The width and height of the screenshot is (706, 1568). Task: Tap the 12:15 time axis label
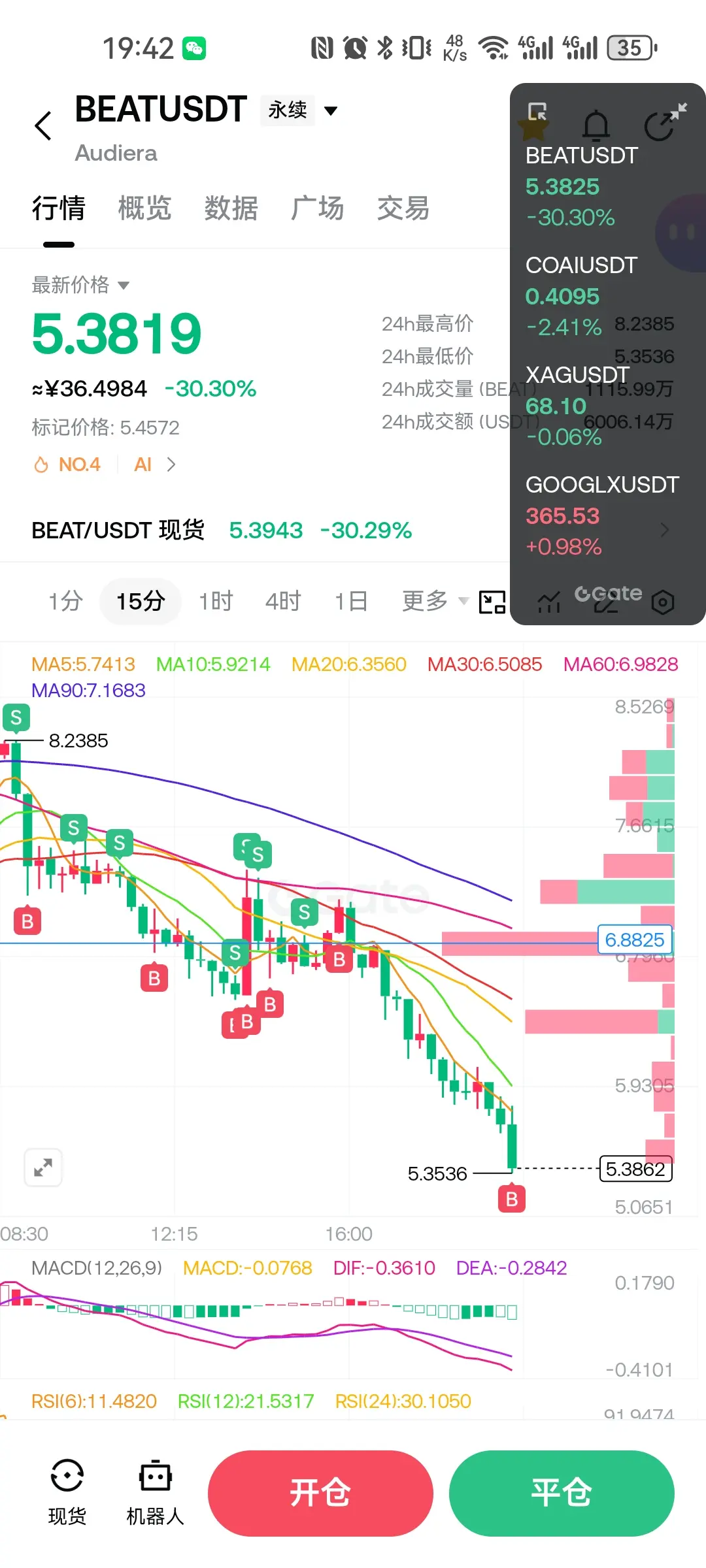coord(174,1234)
